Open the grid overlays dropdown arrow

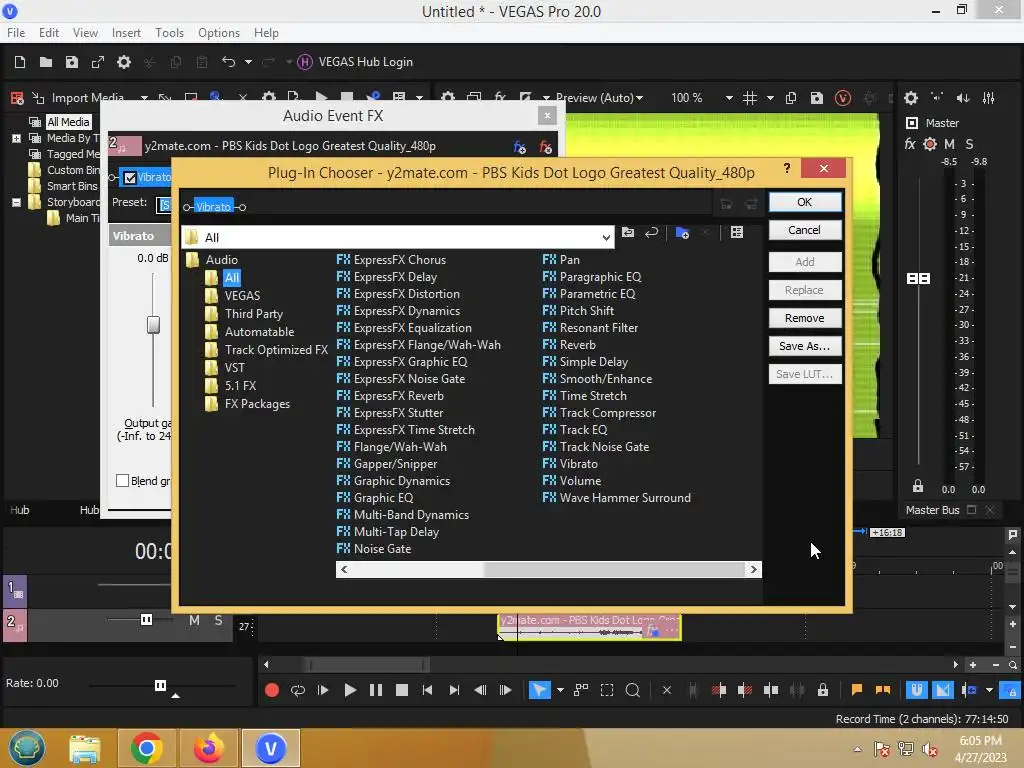[770, 98]
